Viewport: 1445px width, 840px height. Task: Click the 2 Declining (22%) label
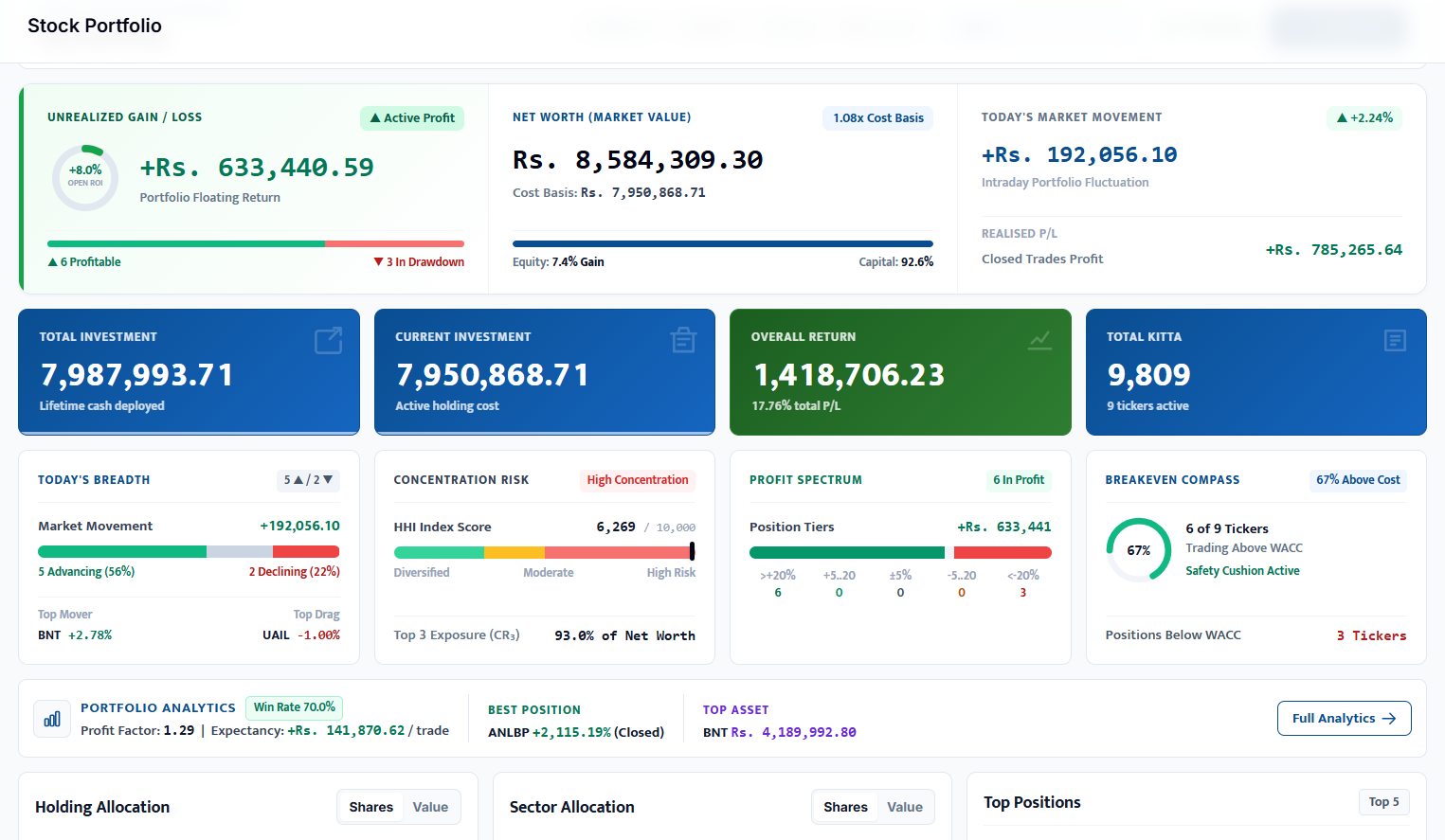click(295, 572)
